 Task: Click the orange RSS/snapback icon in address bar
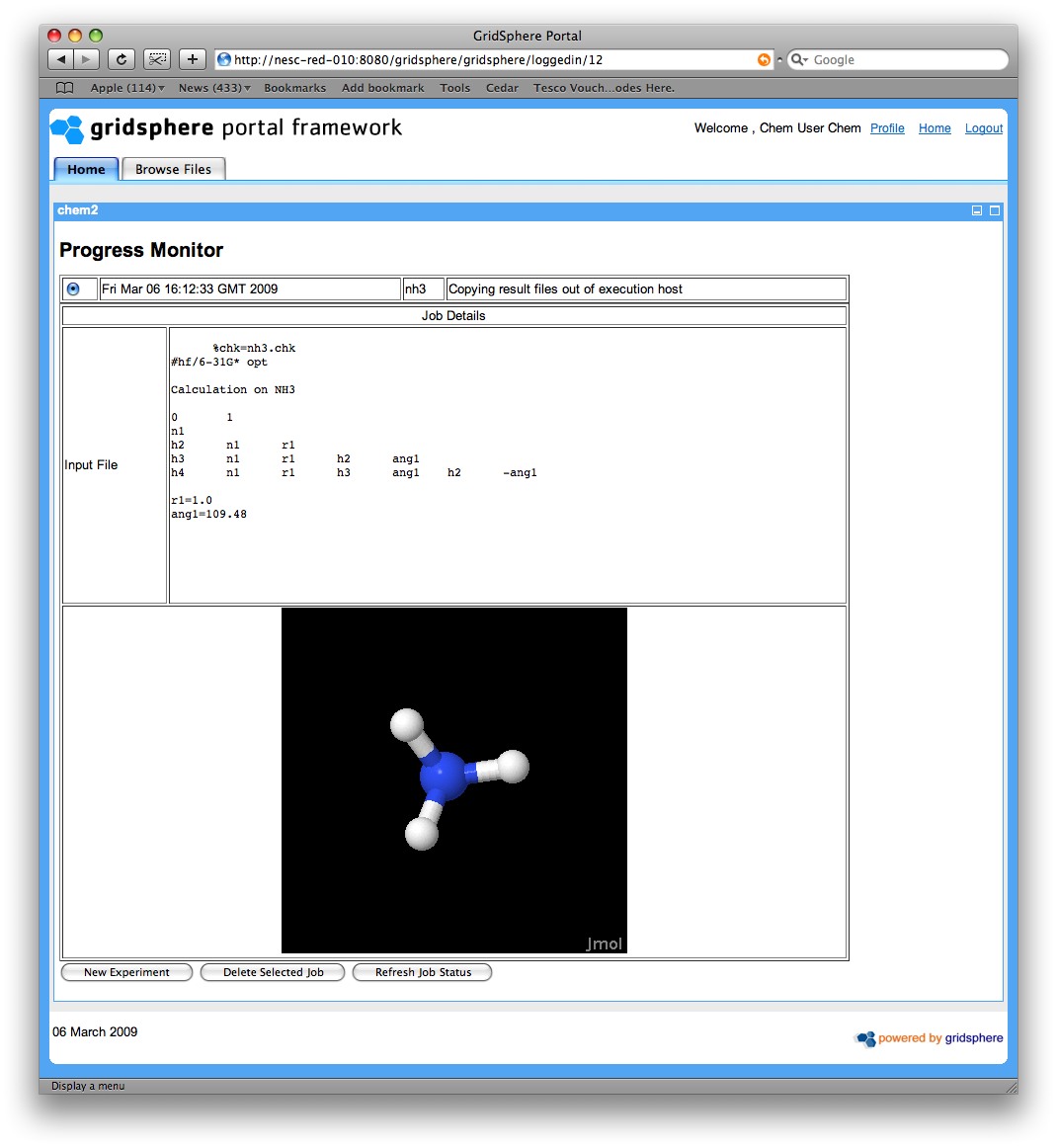click(764, 59)
